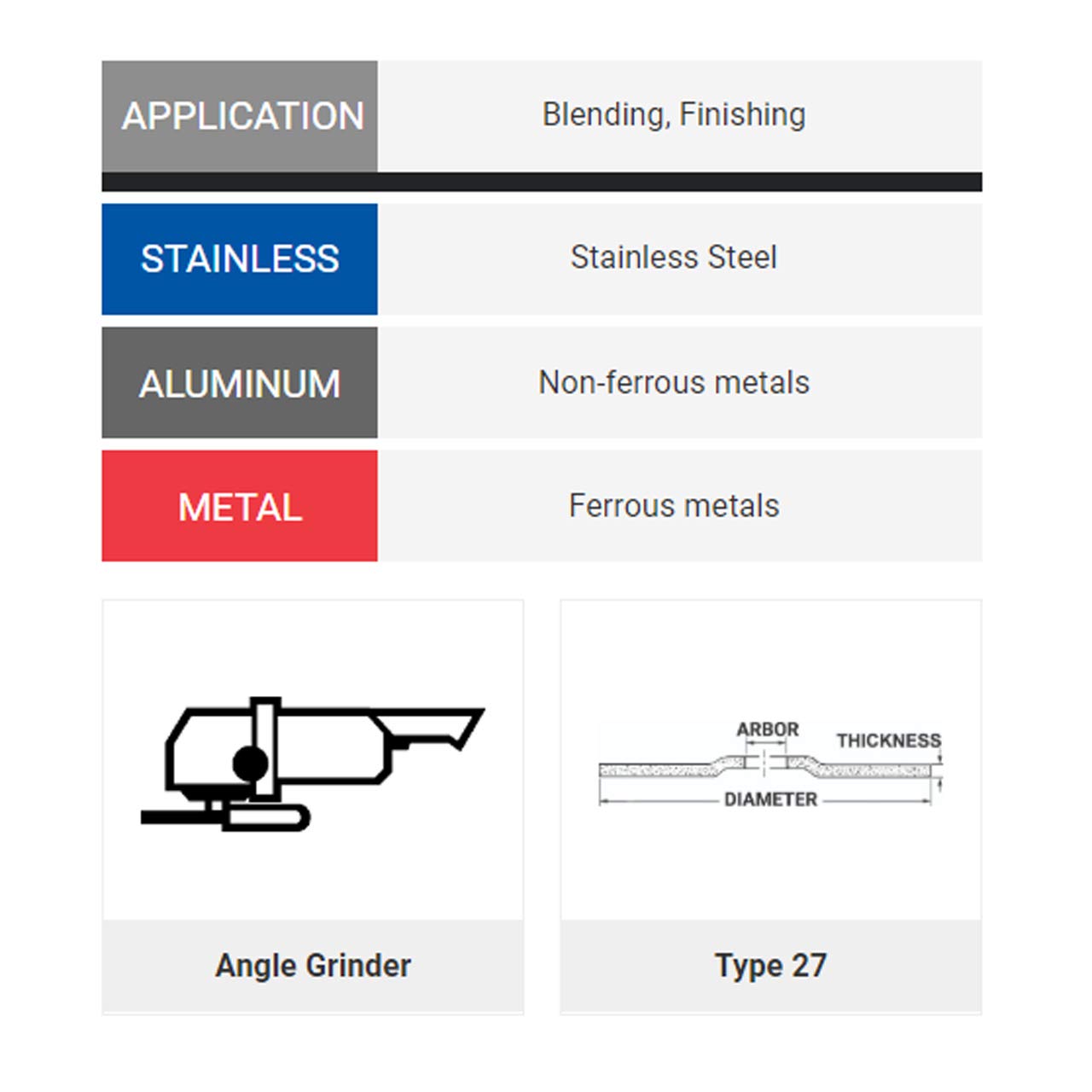Click the DIAMETER label in diagram
This screenshot has width=1092, height=1092.
coord(770,799)
